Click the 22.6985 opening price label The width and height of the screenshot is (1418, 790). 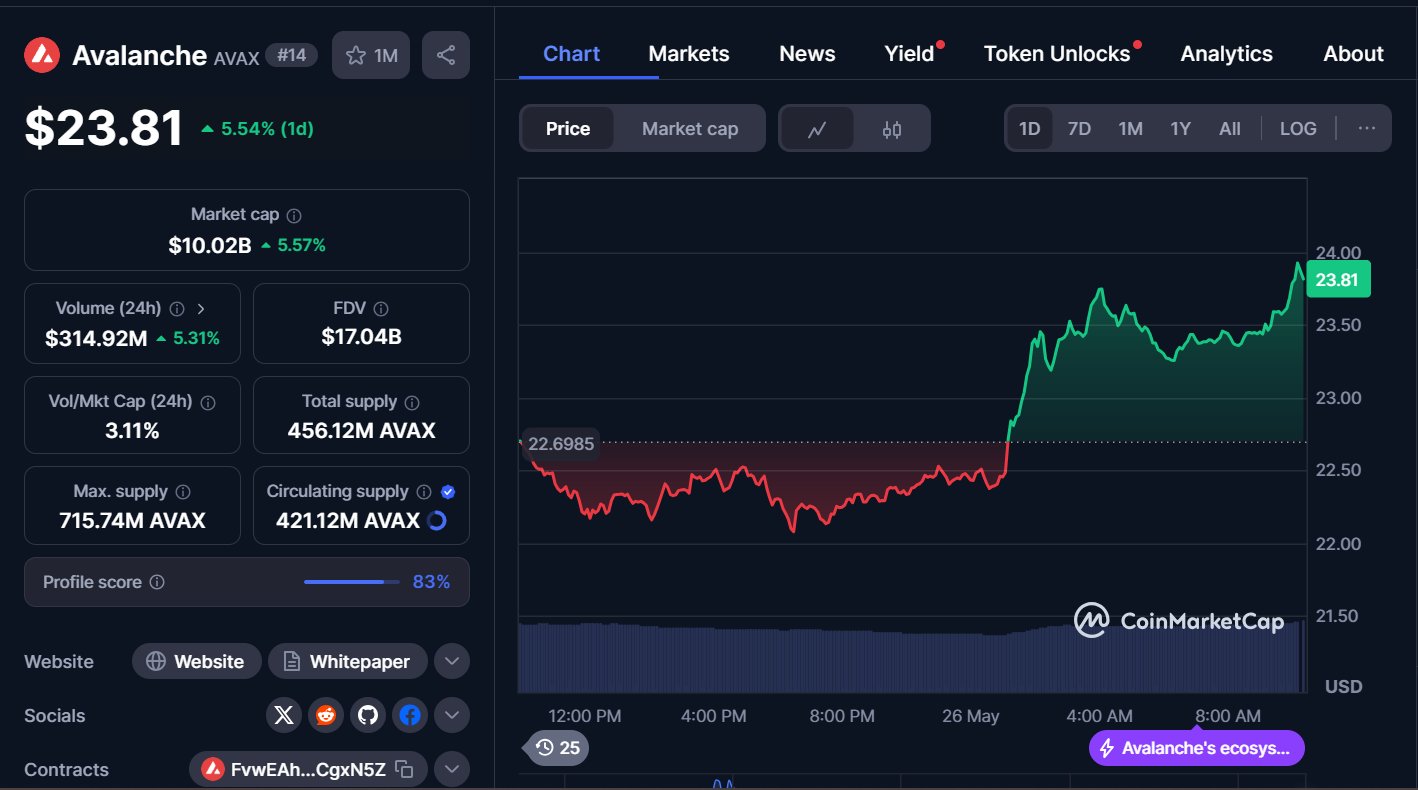560,443
